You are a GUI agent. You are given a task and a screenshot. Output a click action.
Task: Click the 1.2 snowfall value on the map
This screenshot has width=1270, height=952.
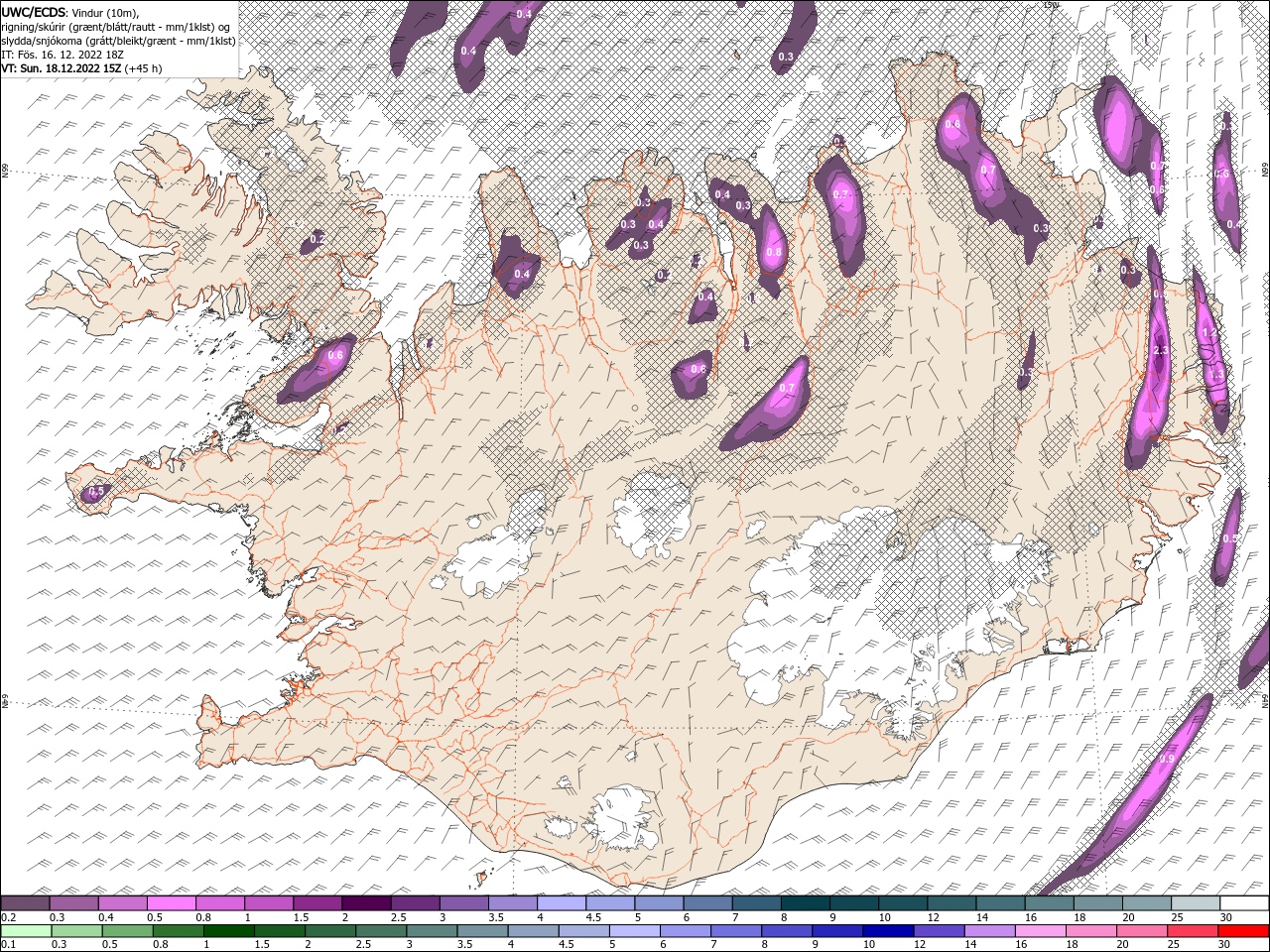pos(1208,332)
